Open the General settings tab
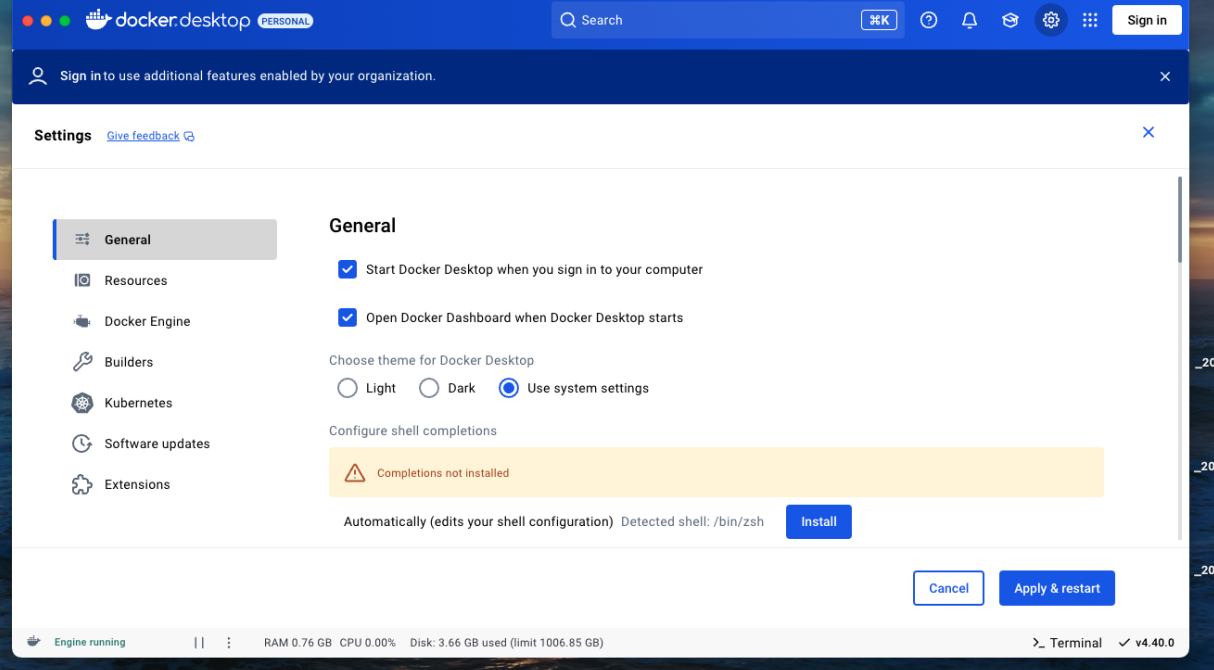 point(165,240)
